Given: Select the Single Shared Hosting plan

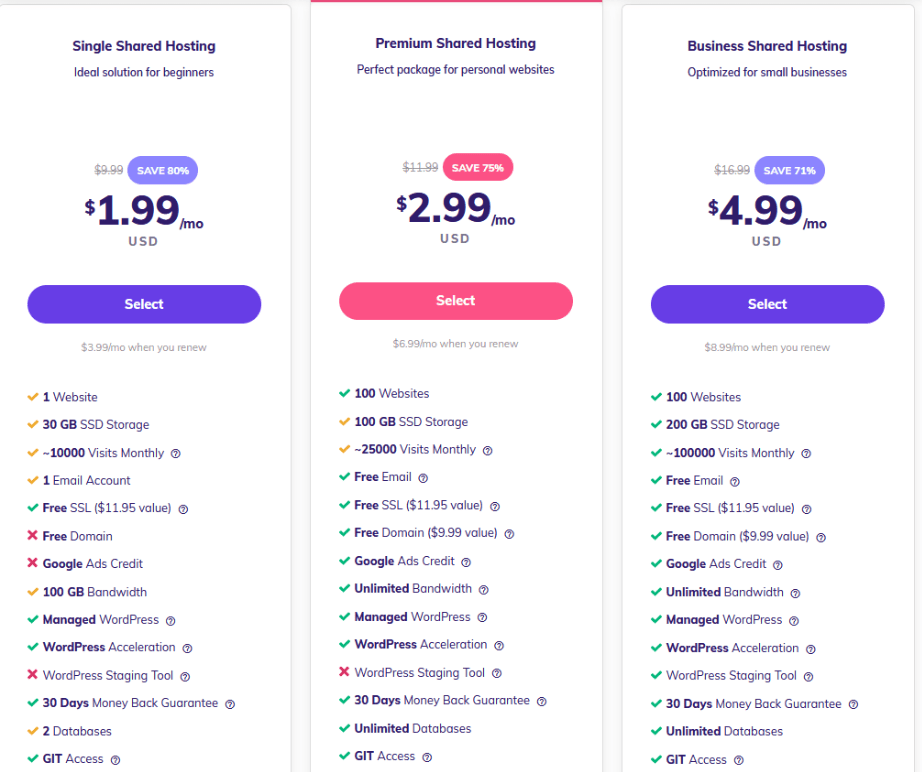Looking at the screenshot, I should 144,304.
